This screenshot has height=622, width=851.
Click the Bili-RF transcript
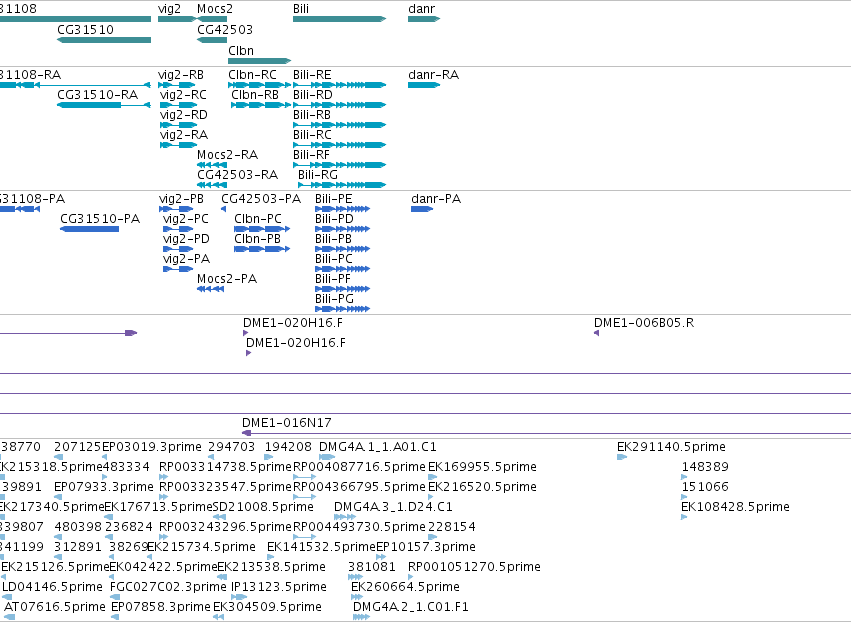pos(340,165)
